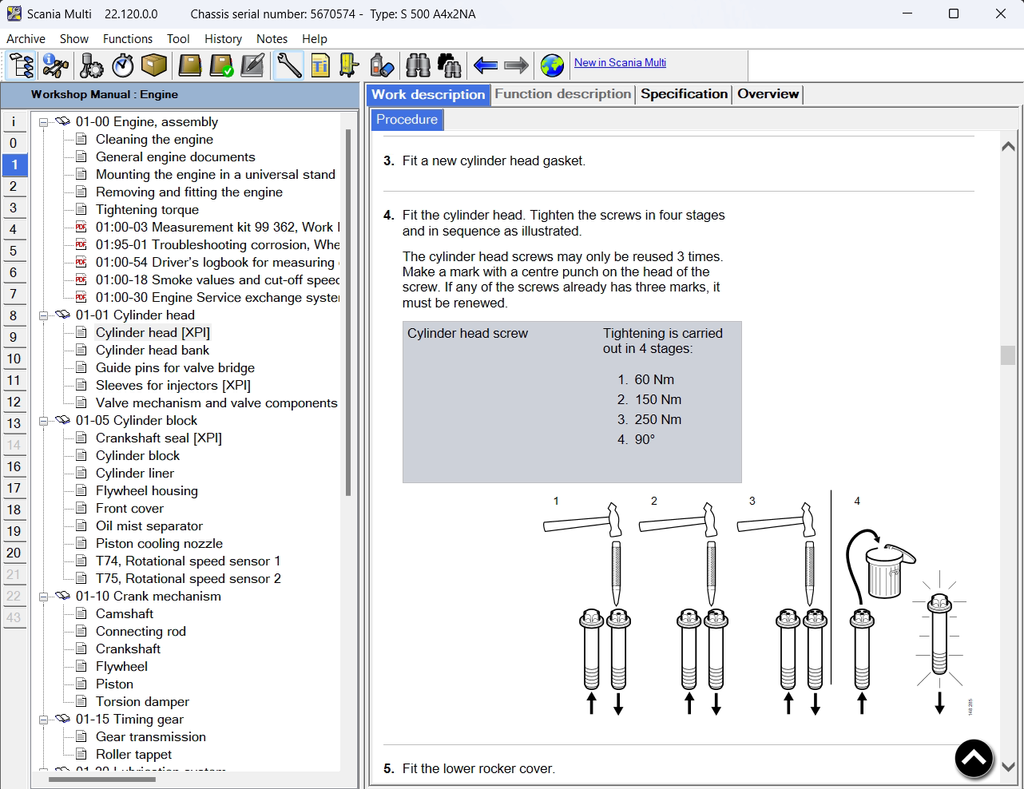Open the Functions menu
This screenshot has height=789, width=1024.
pyautogui.click(x=127, y=39)
